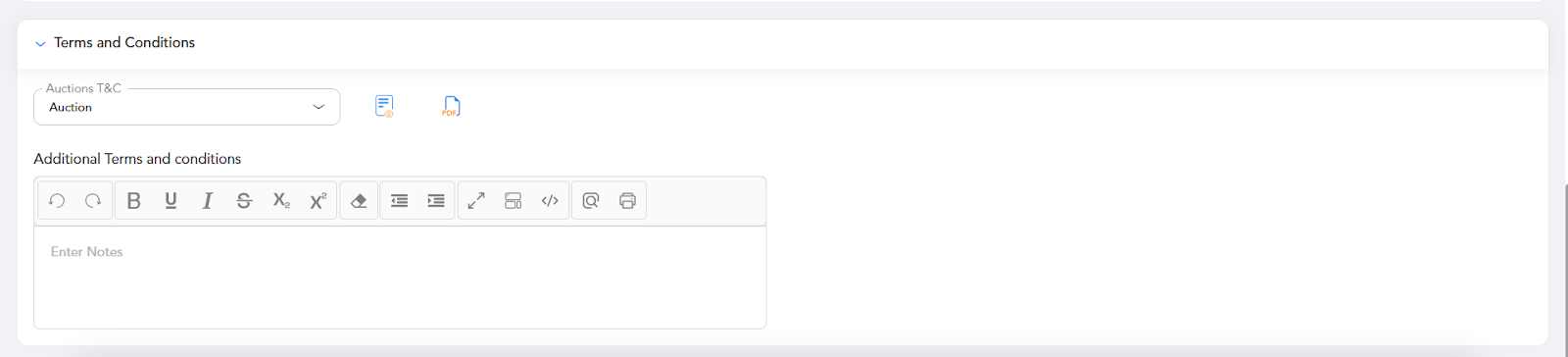The width and height of the screenshot is (1568, 357).
Task: Download the T&C as PDF
Action: [451, 106]
